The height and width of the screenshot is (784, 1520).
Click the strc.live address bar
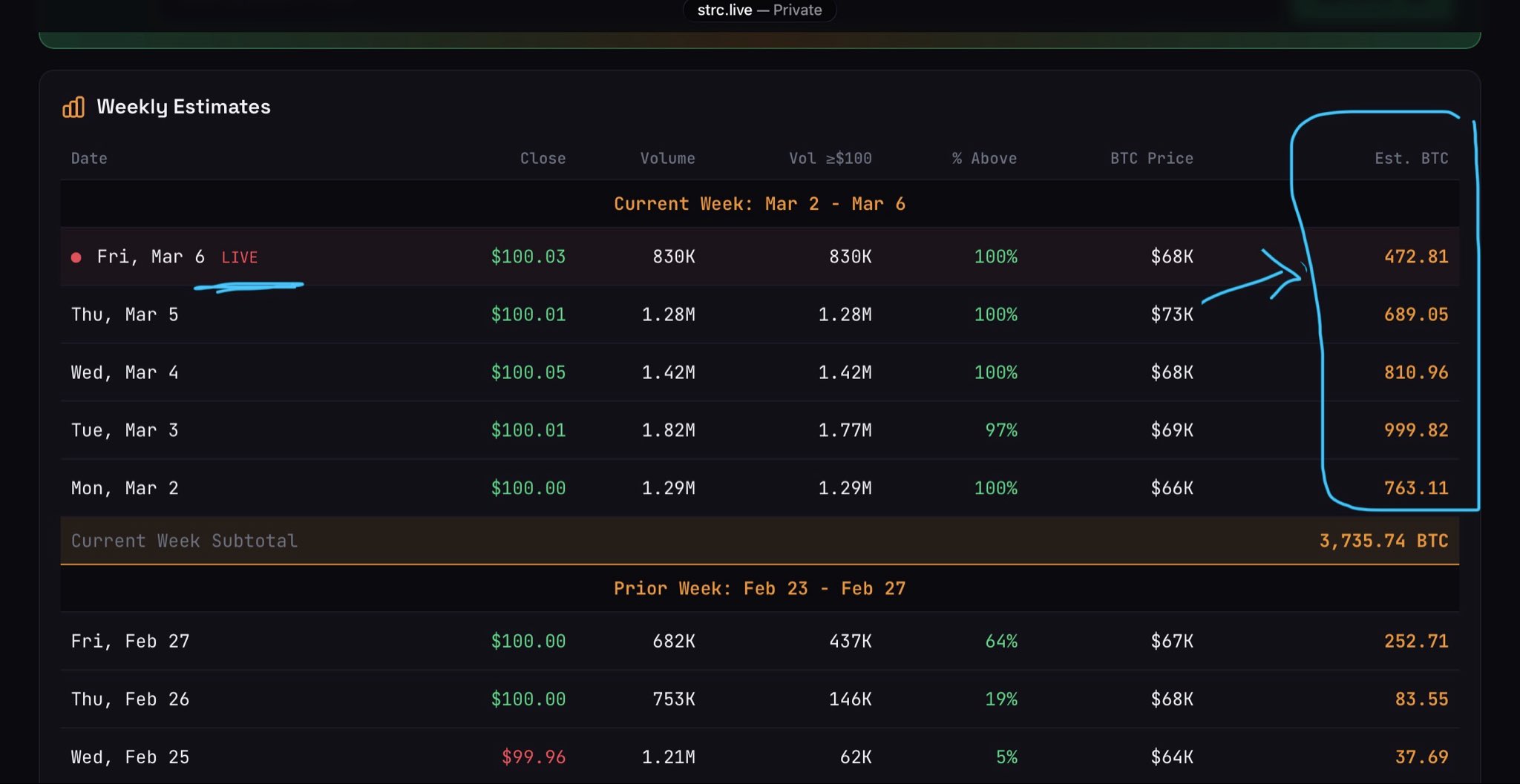pyautogui.click(x=759, y=10)
